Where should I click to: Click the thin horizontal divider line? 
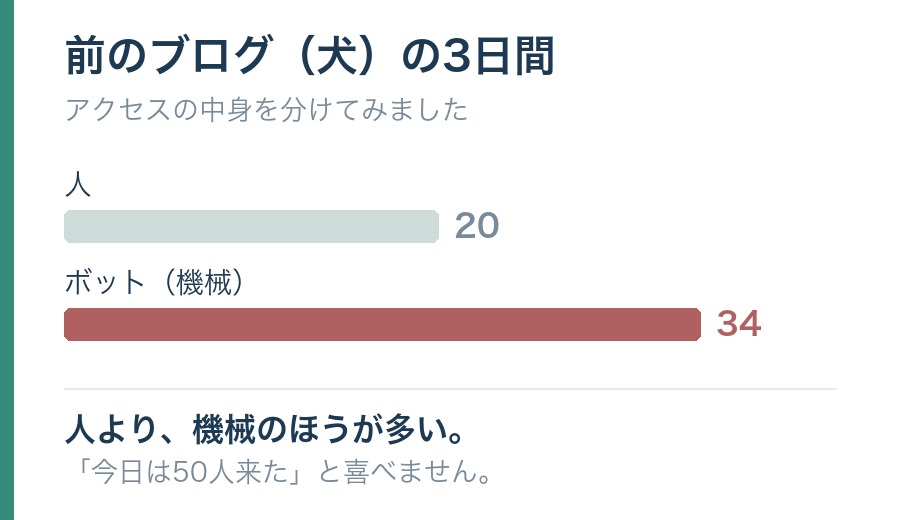[451, 389]
